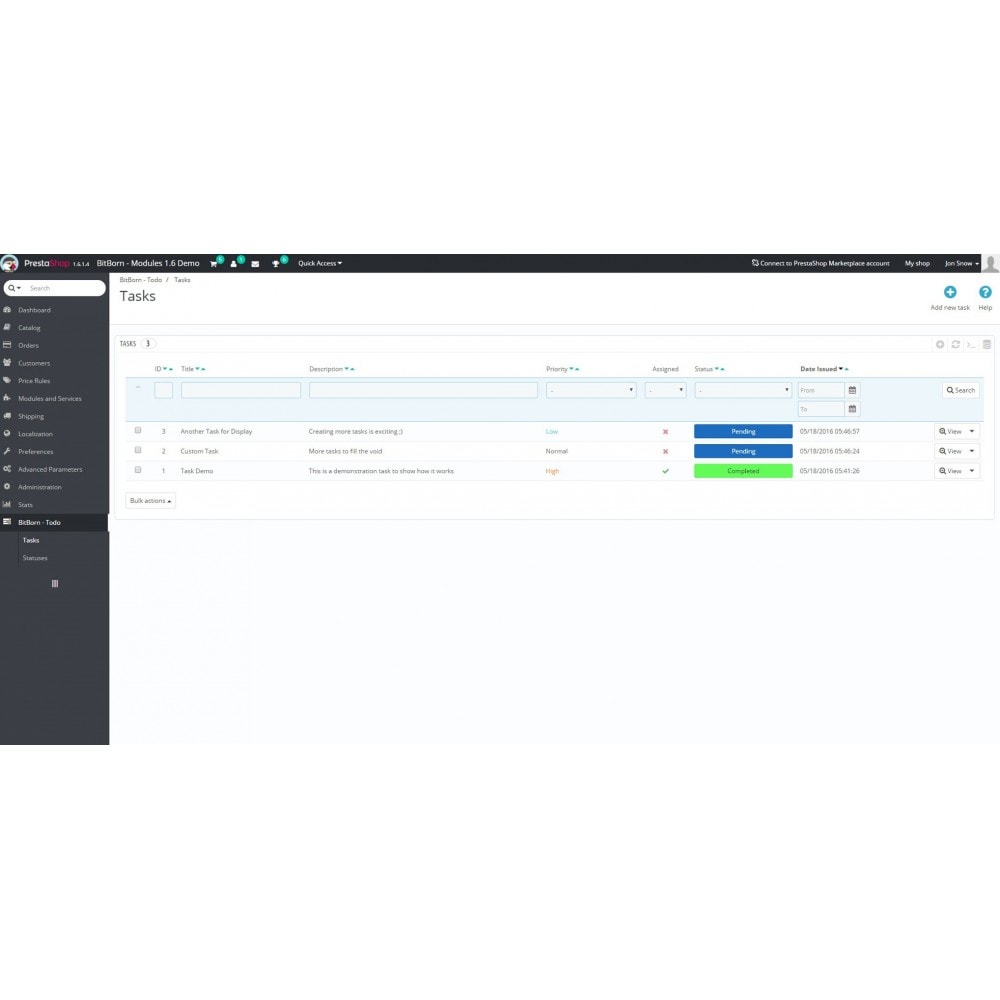Click the Pending status badge for Another Task
This screenshot has width=1000, height=1000.
[x=743, y=432]
